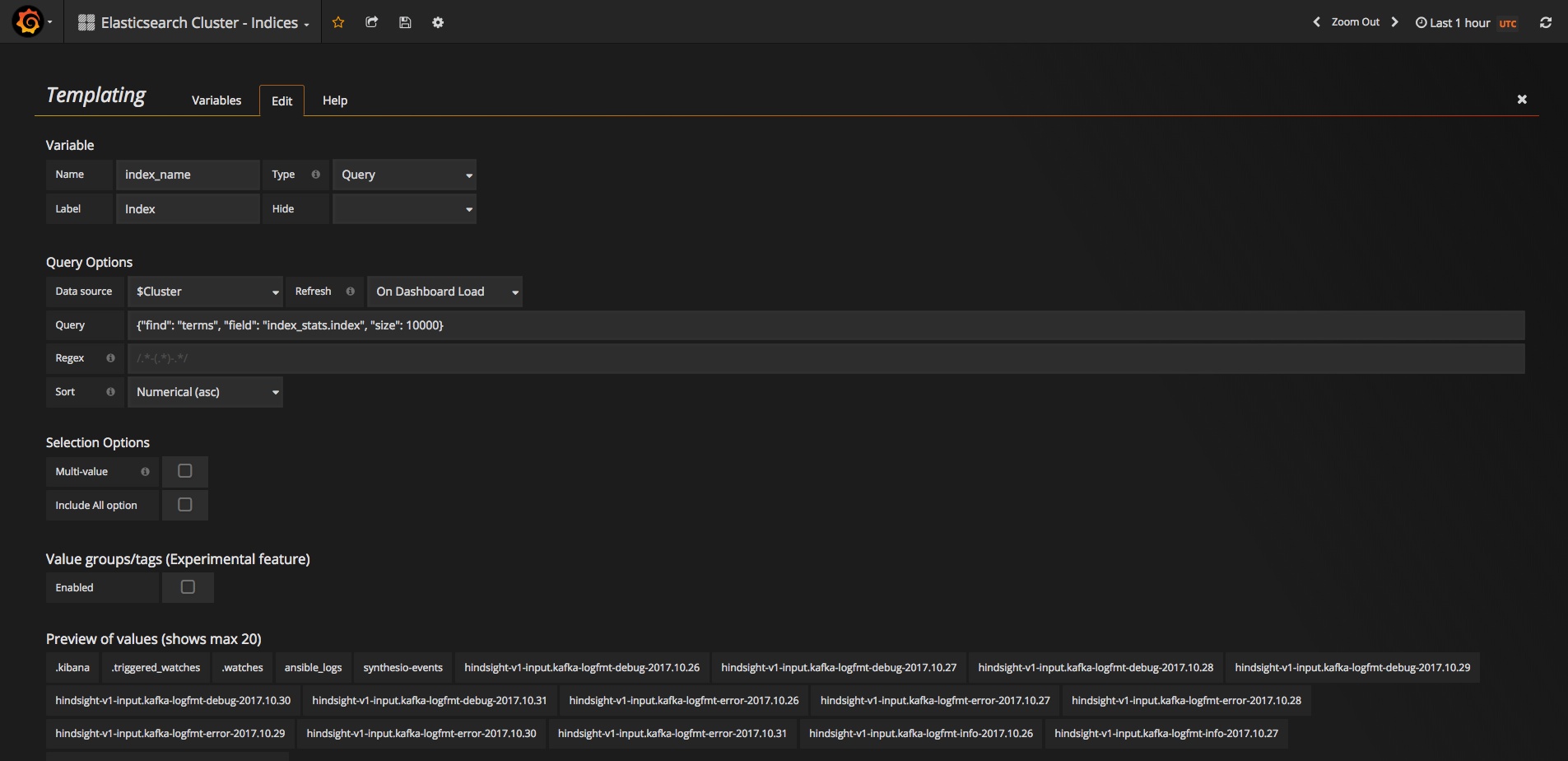Screen dimensions: 1568x761
Task: Click the ansible_logs preview value
Action: pos(313,668)
